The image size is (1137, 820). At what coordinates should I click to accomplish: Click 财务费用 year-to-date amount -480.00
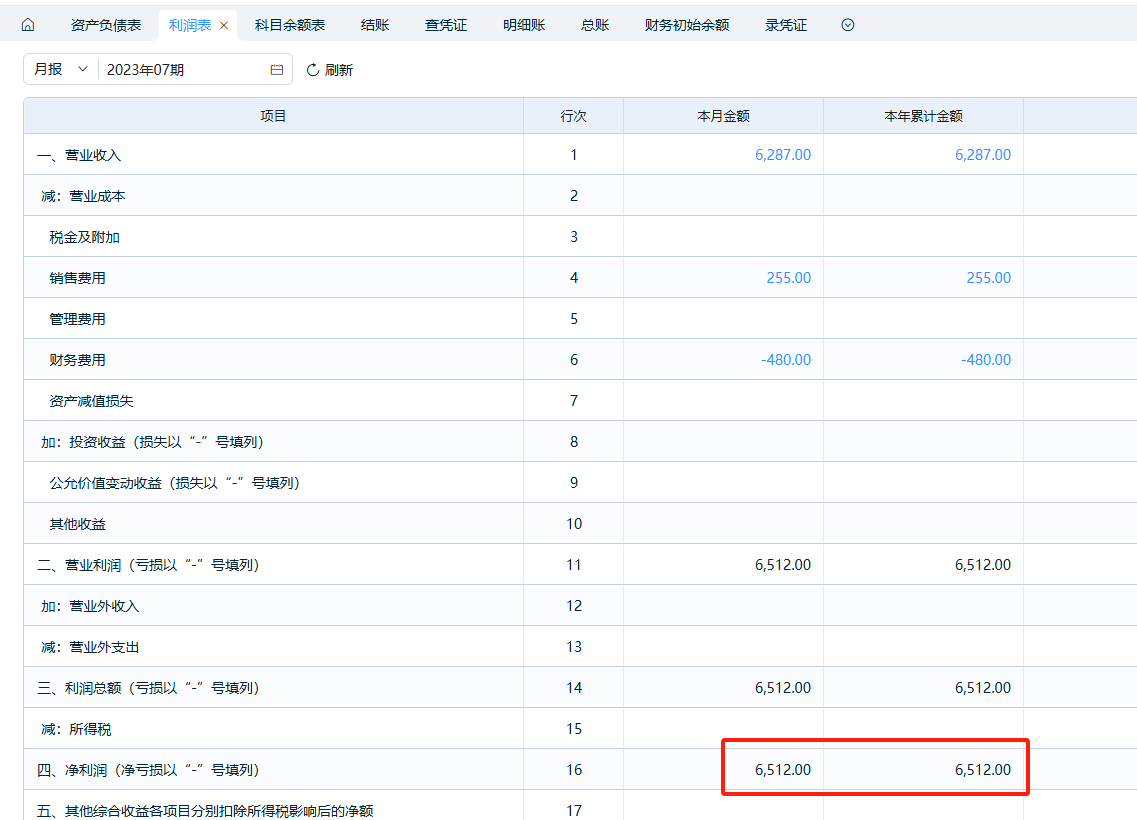point(985,360)
